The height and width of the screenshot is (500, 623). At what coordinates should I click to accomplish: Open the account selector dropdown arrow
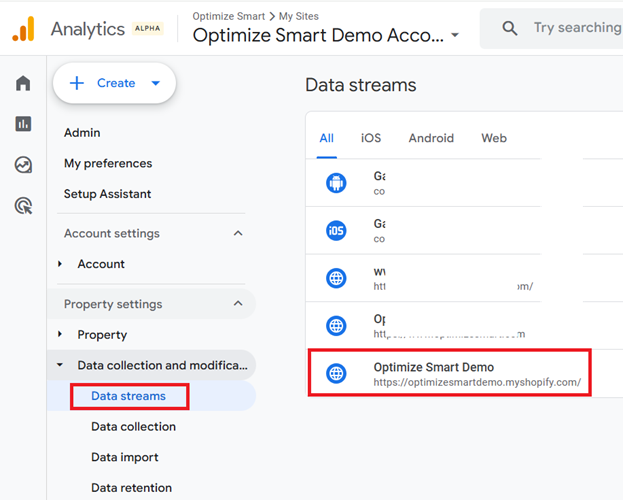(x=455, y=35)
